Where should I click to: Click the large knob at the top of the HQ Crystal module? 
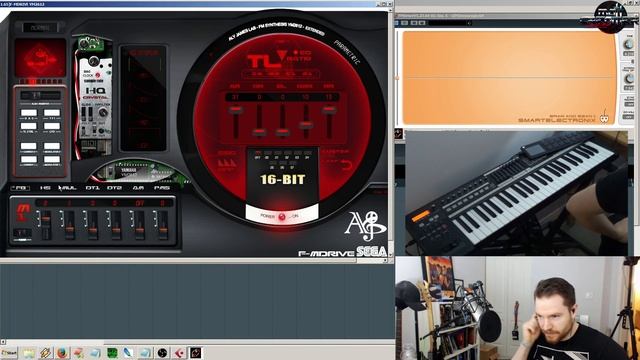94,61
